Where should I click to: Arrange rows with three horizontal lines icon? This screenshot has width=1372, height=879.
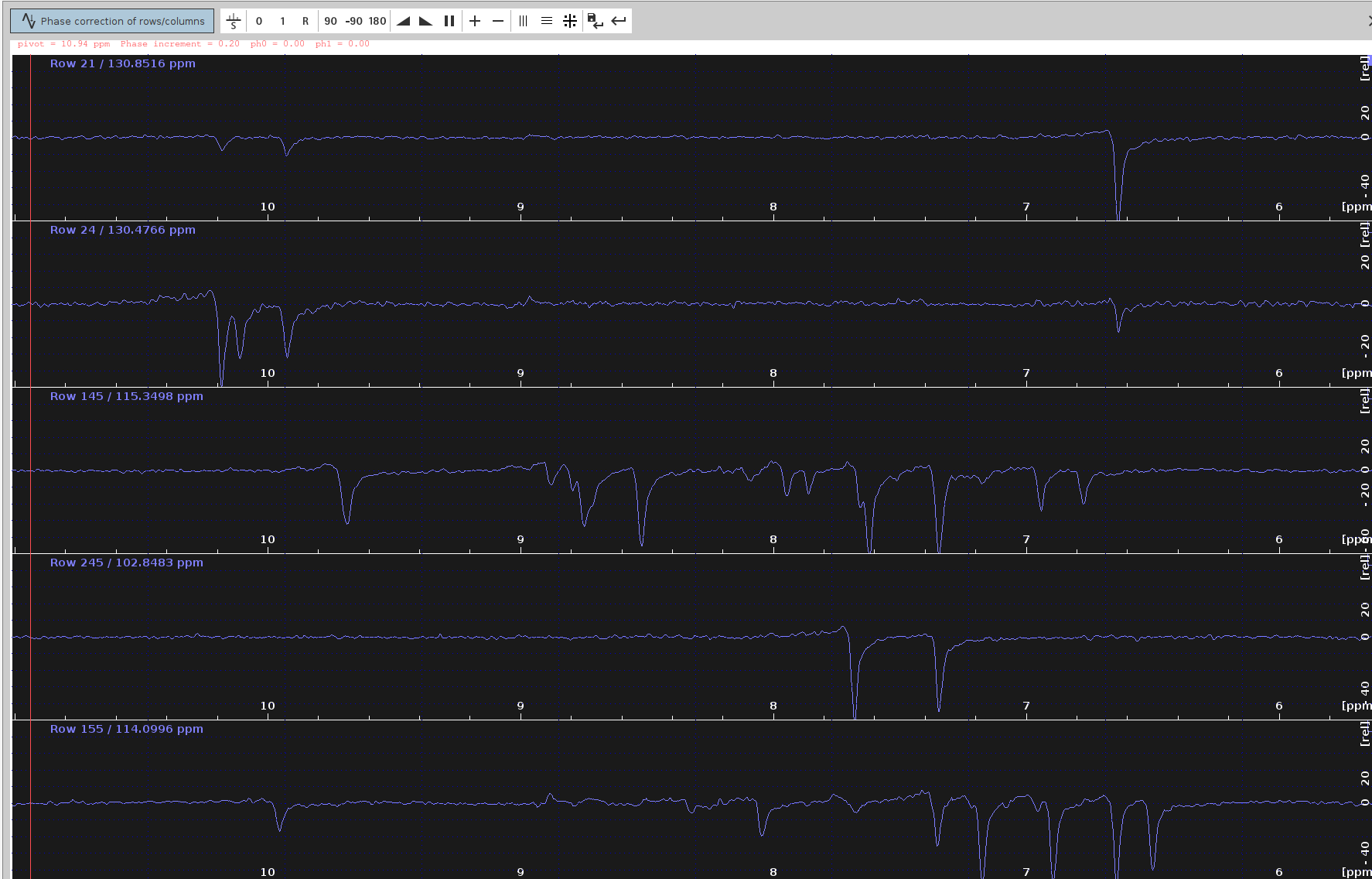click(x=547, y=21)
